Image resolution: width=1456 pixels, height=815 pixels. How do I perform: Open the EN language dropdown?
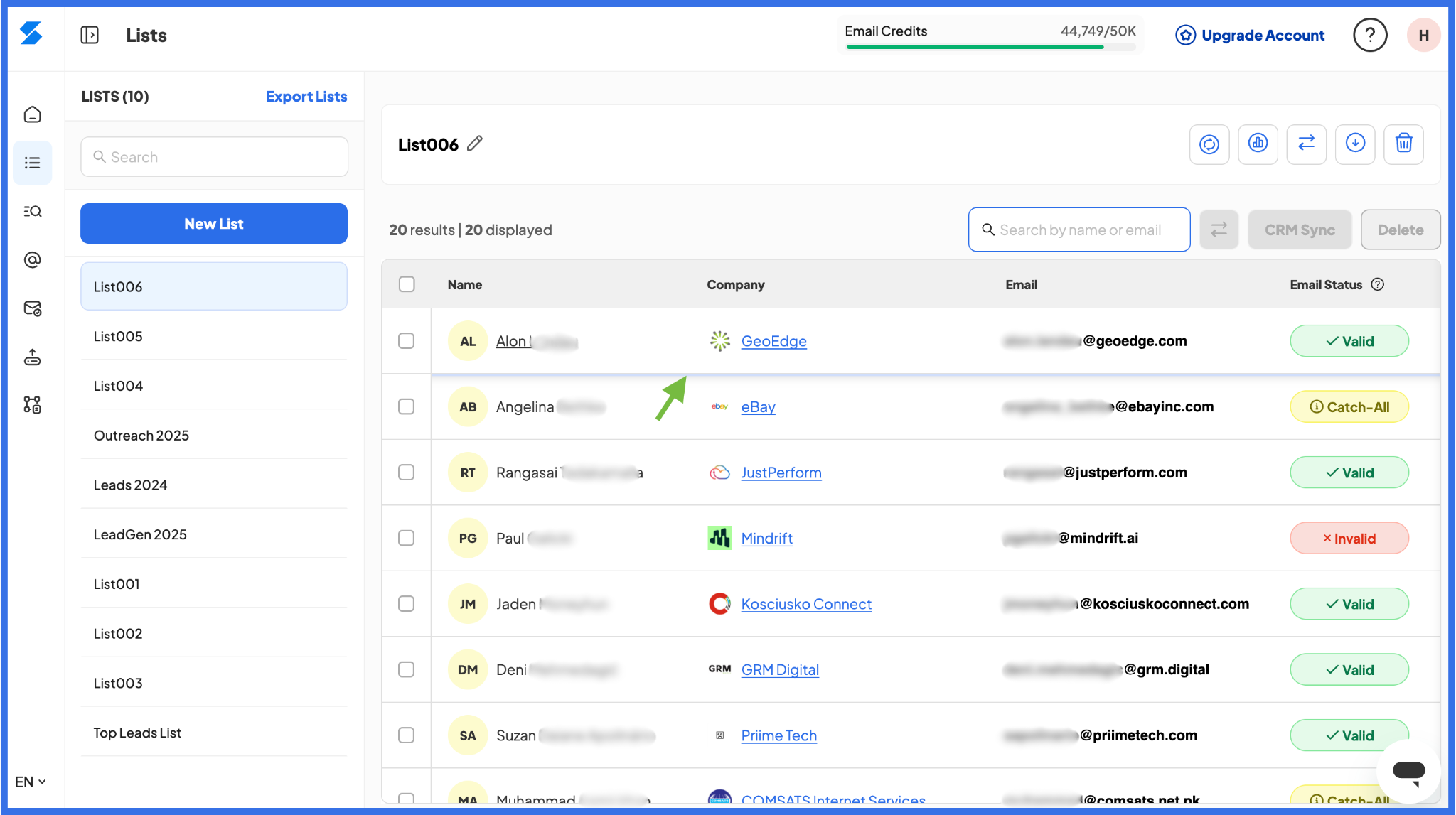click(x=31, y=782)
